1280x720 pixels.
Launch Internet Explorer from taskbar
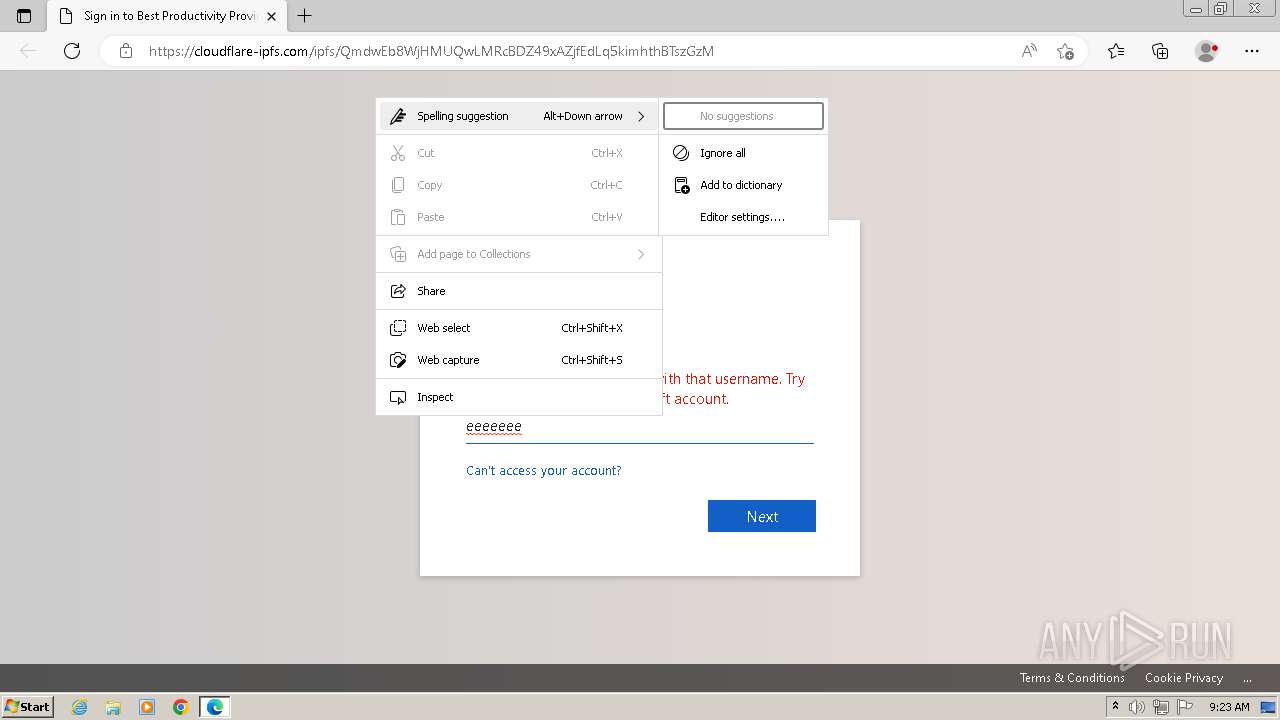pyautogui.click(x=80, y=707)
